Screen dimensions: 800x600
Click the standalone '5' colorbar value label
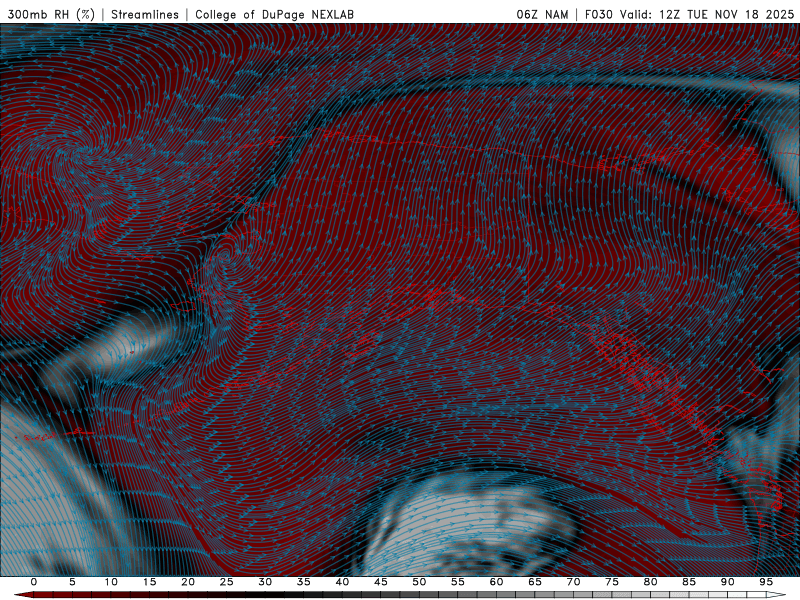tap(72, 582)
